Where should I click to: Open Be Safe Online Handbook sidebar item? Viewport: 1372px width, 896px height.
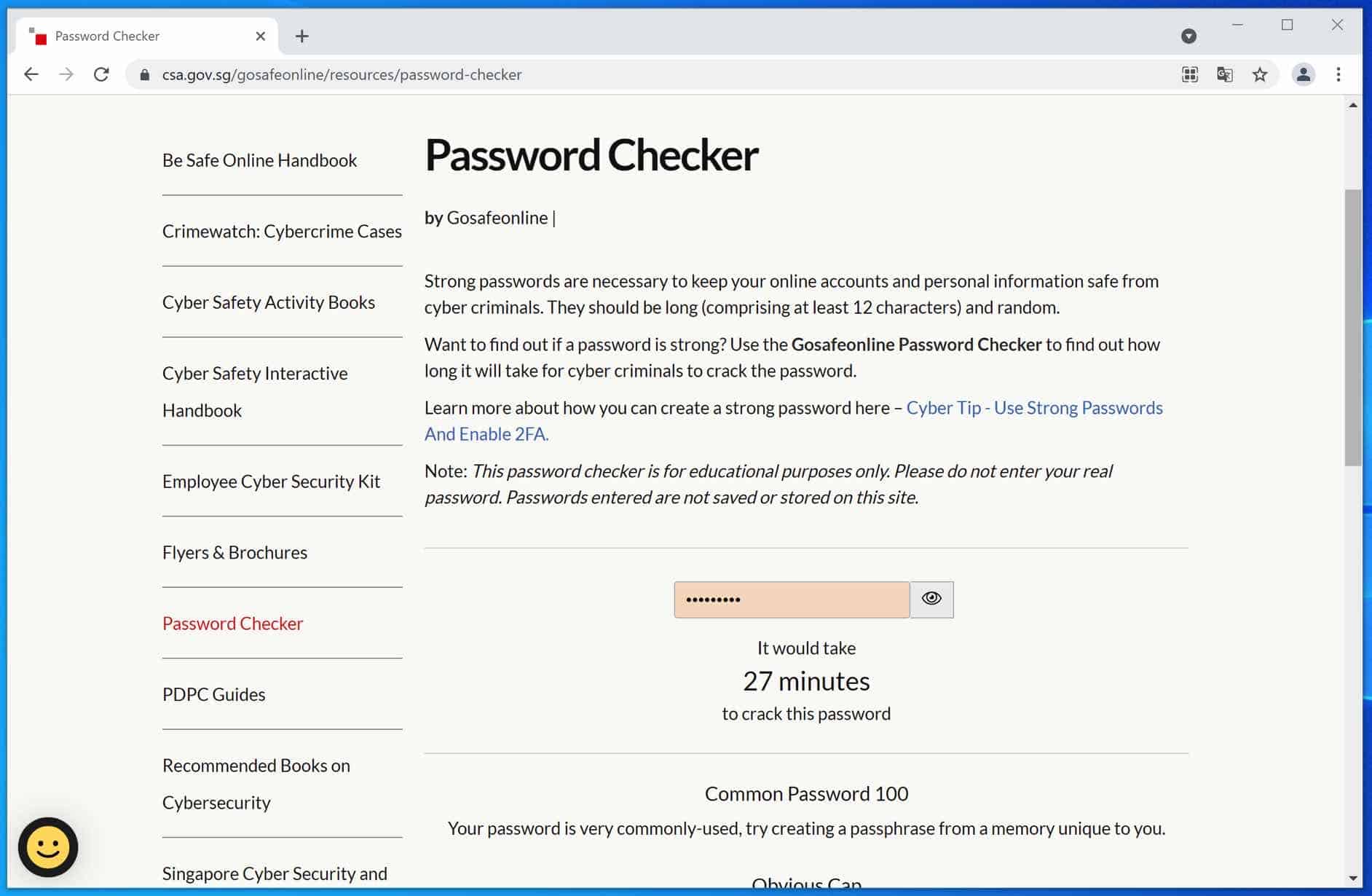(x=259, y=160)
